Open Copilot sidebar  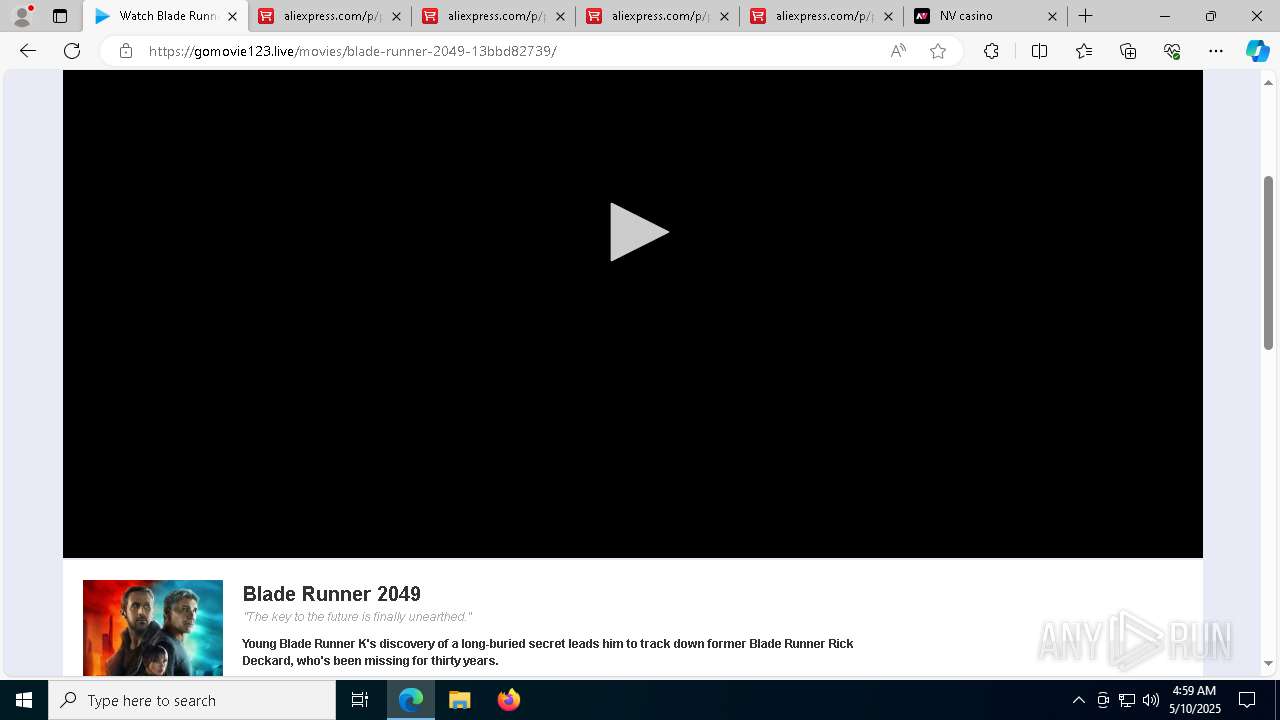click(x=1257, y=51)
